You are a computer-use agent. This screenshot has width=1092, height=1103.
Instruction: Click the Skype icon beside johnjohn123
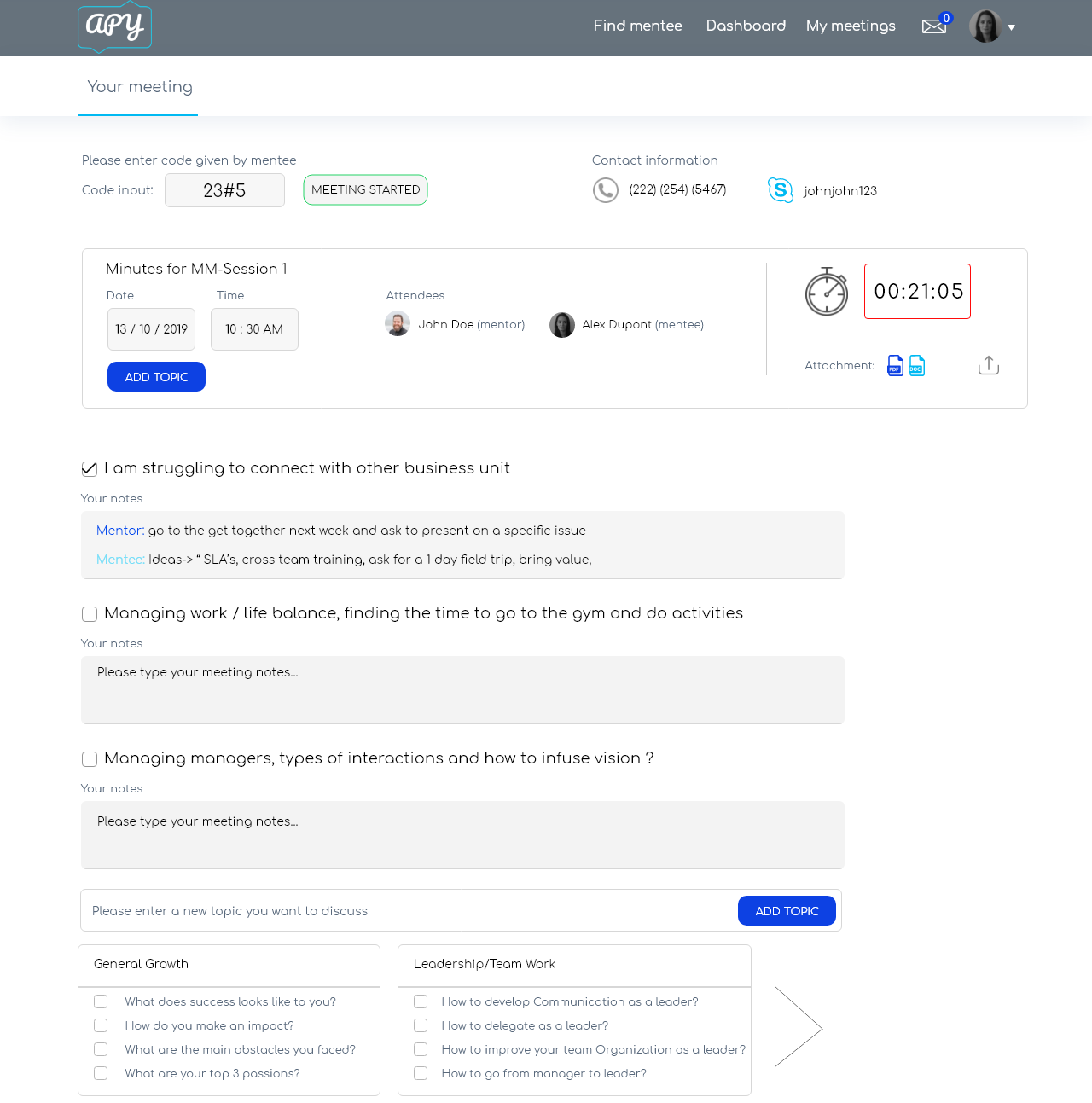click(780, 190)
